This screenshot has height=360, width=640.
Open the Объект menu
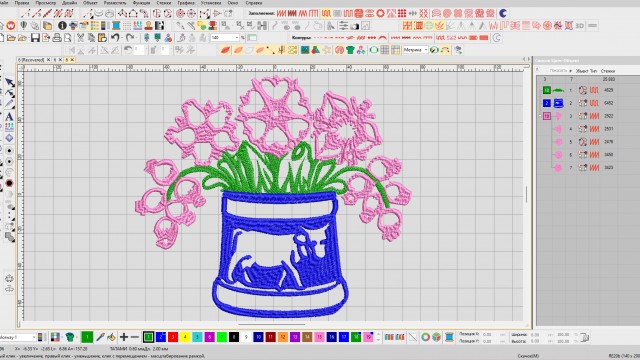tap(90, 3)
